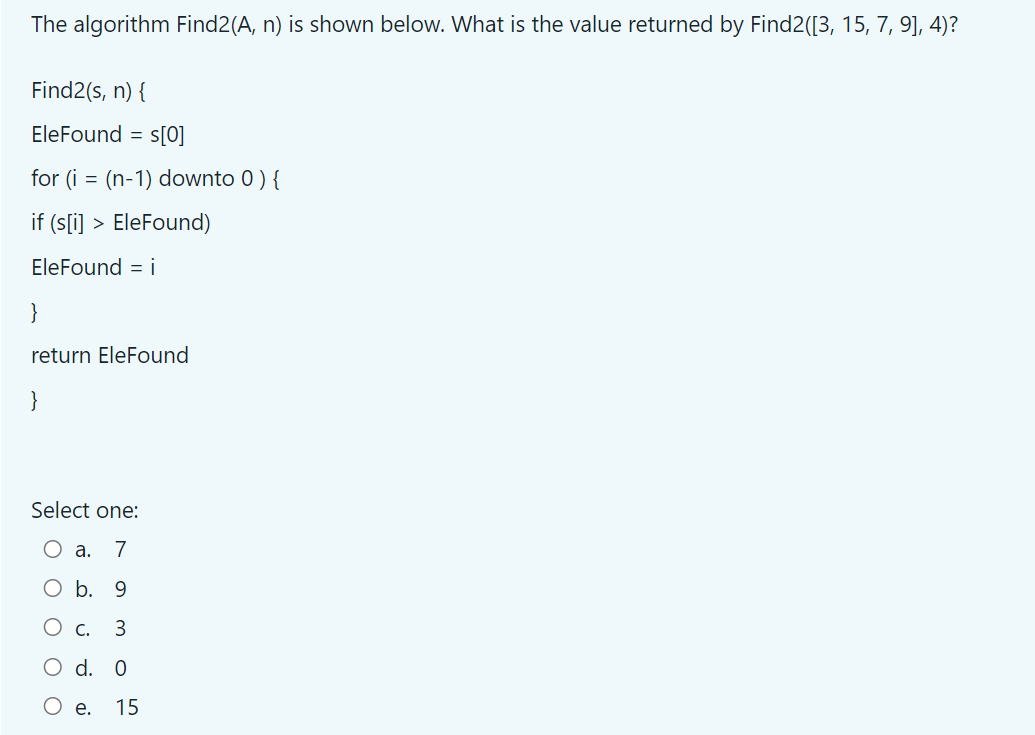Click the "Find2(s, n) {" header line
The image size is (1035, 735).
pyautogui.click(x=88, y=90)
